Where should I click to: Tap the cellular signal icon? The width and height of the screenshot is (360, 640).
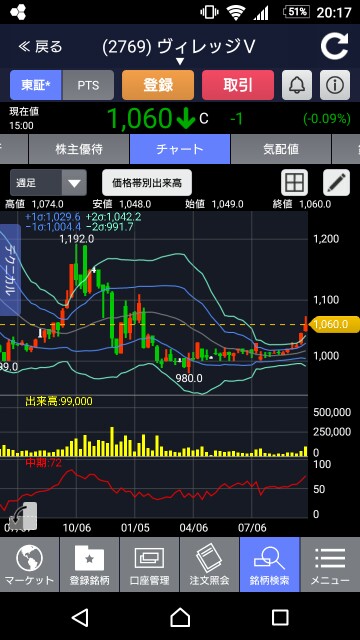pyautogui.click(x=261, y=13)
